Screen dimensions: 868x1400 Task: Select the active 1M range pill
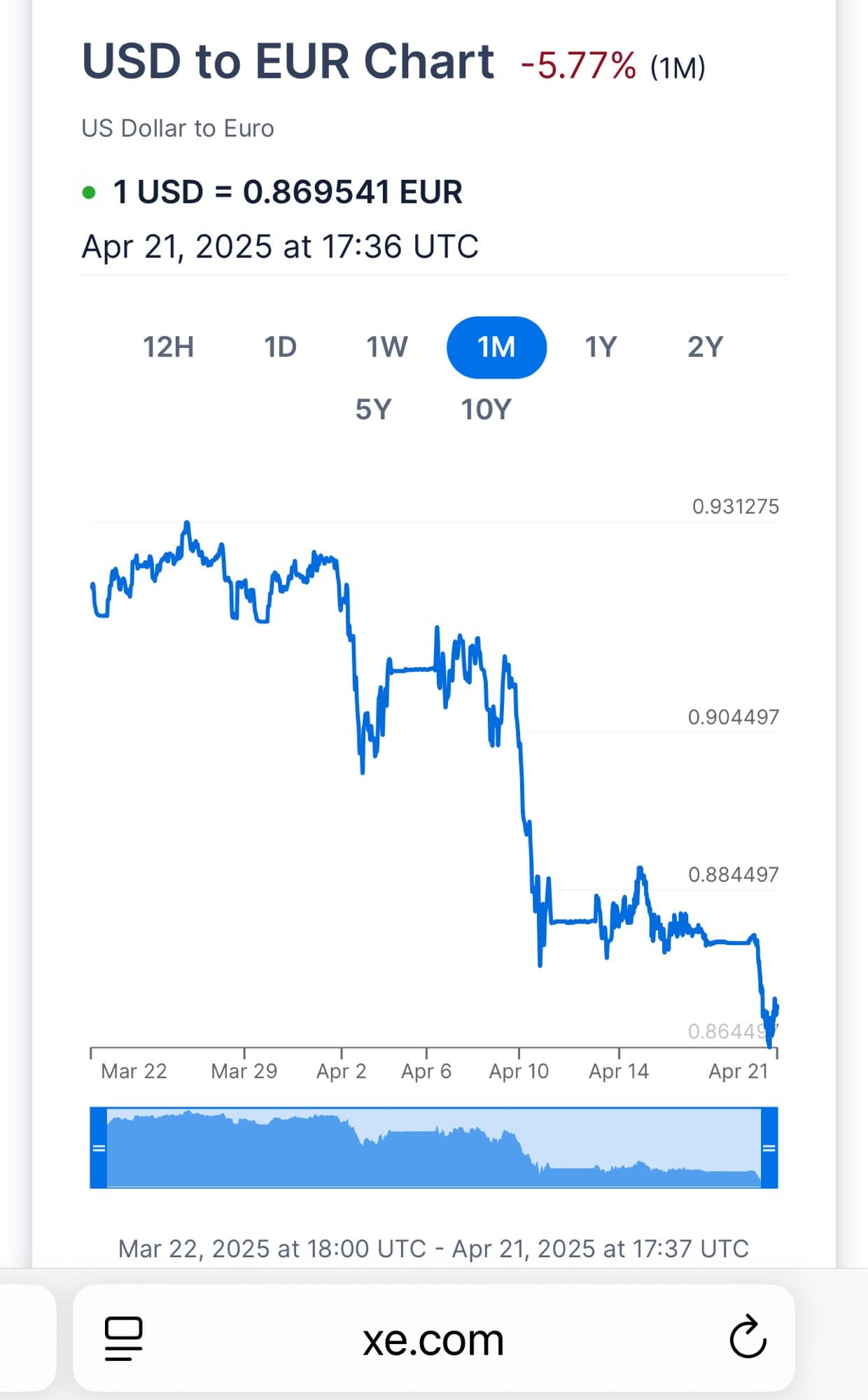coord(496,347)
